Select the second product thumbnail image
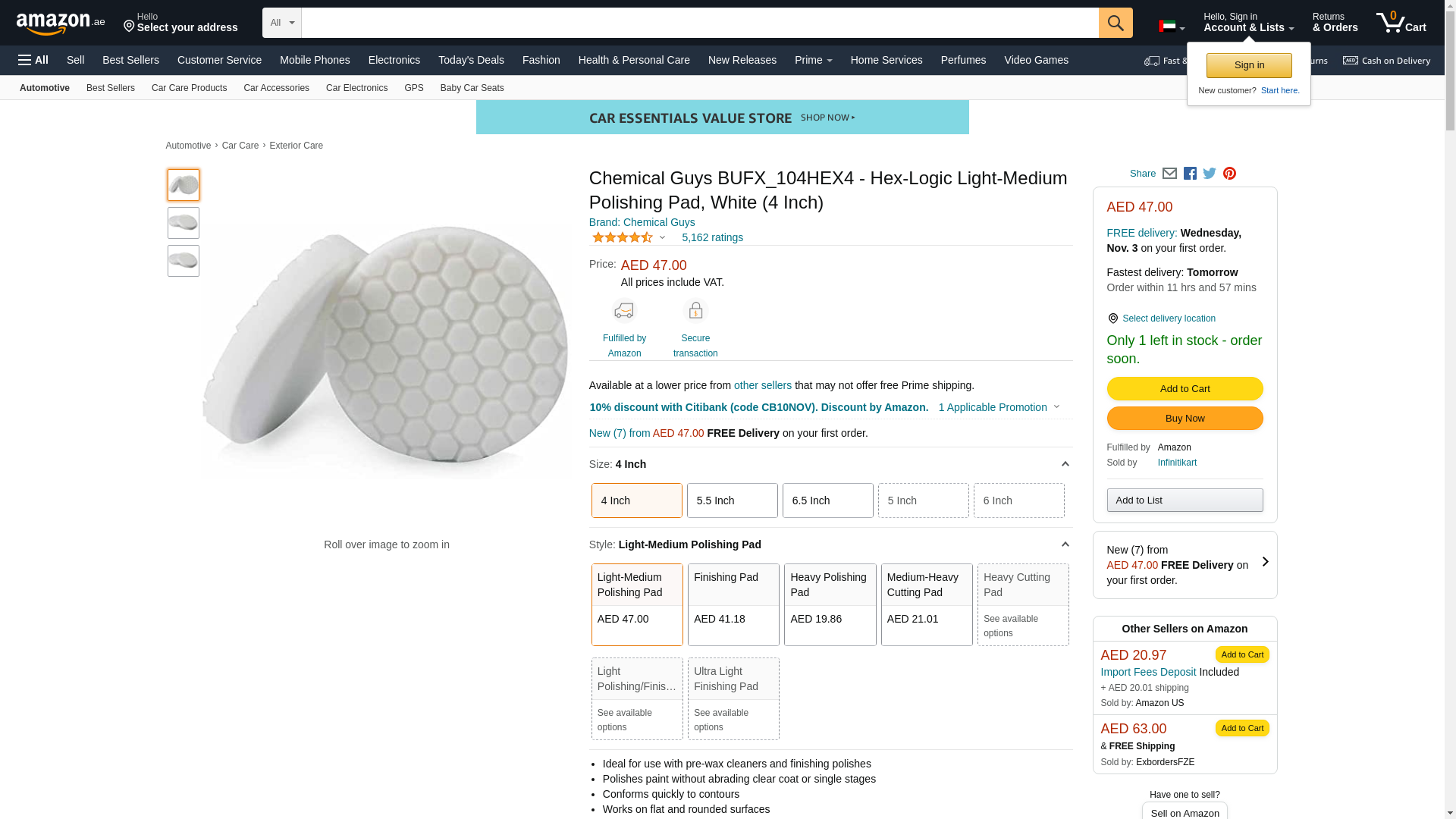Viewport: 1456px width, 819px height. coord(184,223)
